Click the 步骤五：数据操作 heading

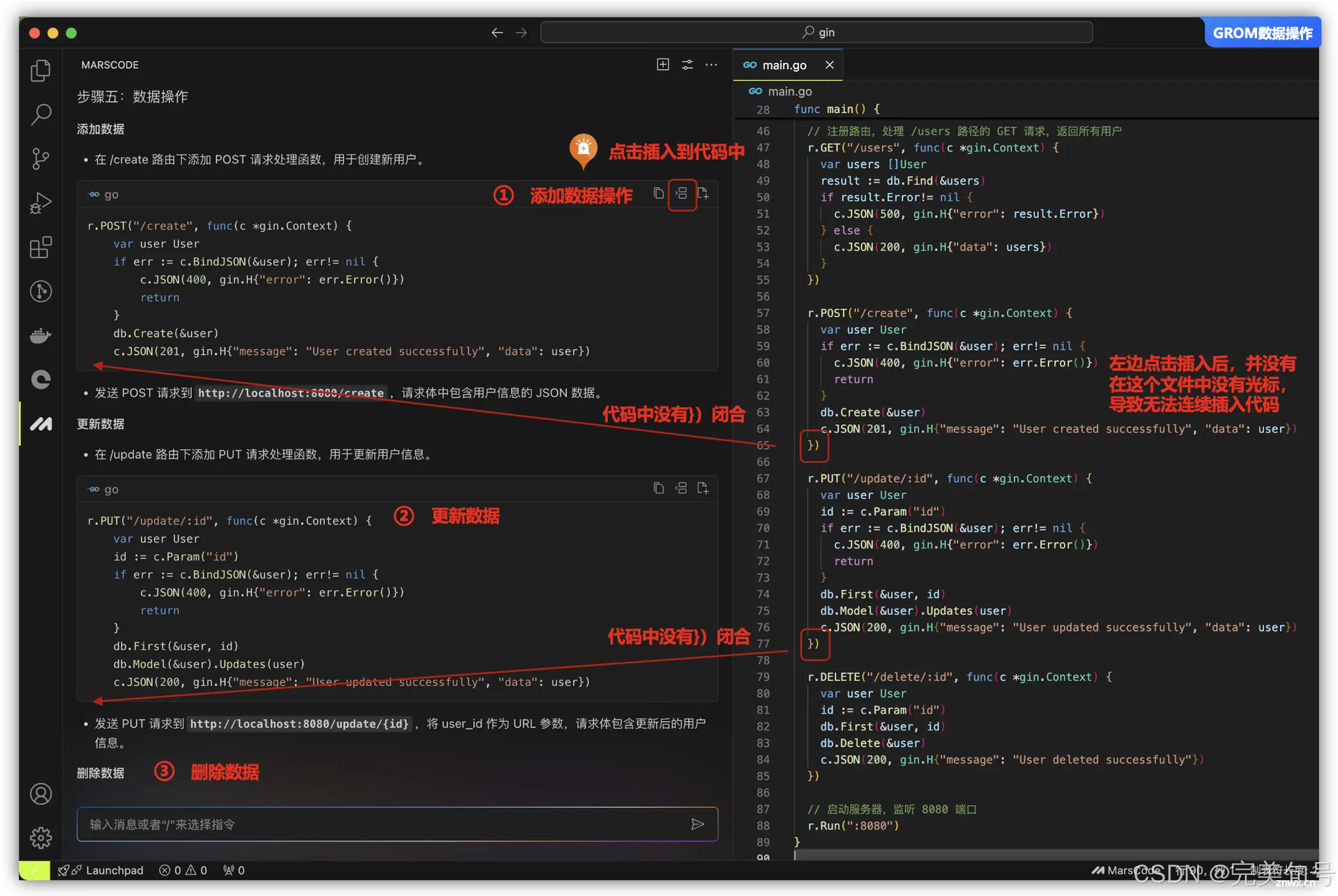click(133, 97)
